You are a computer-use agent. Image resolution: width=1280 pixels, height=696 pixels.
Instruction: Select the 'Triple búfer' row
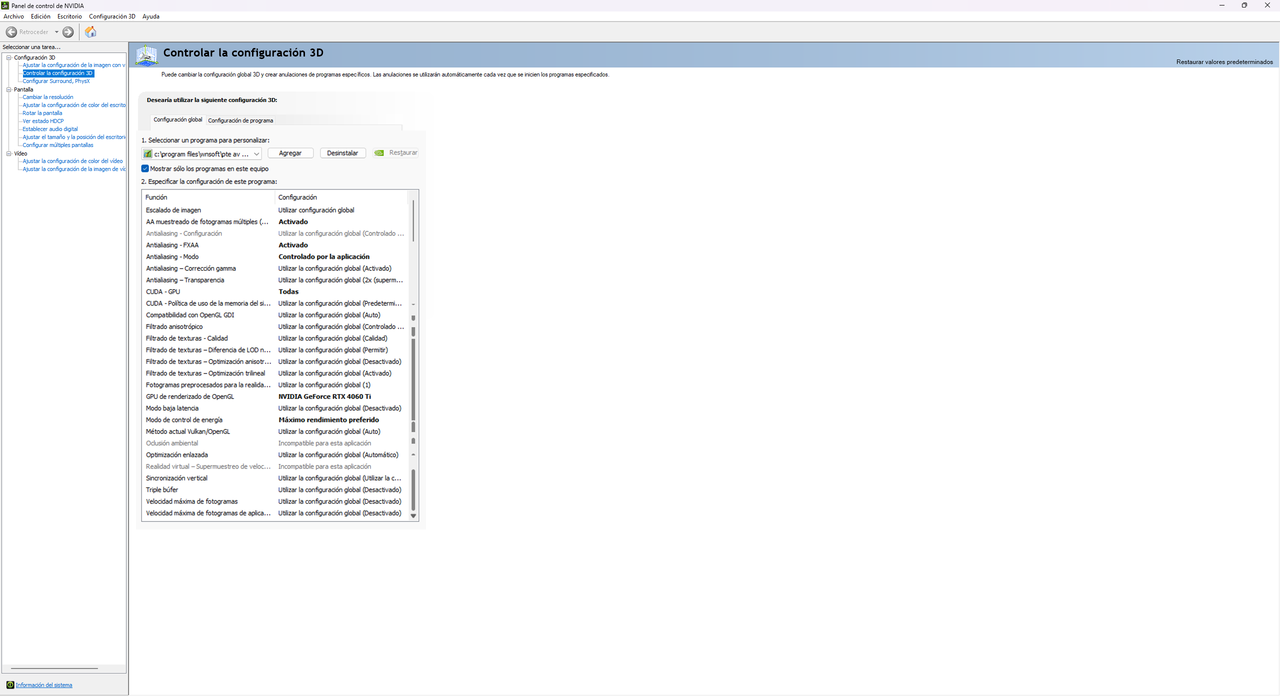pyautogui.click(x=275, y=490)
